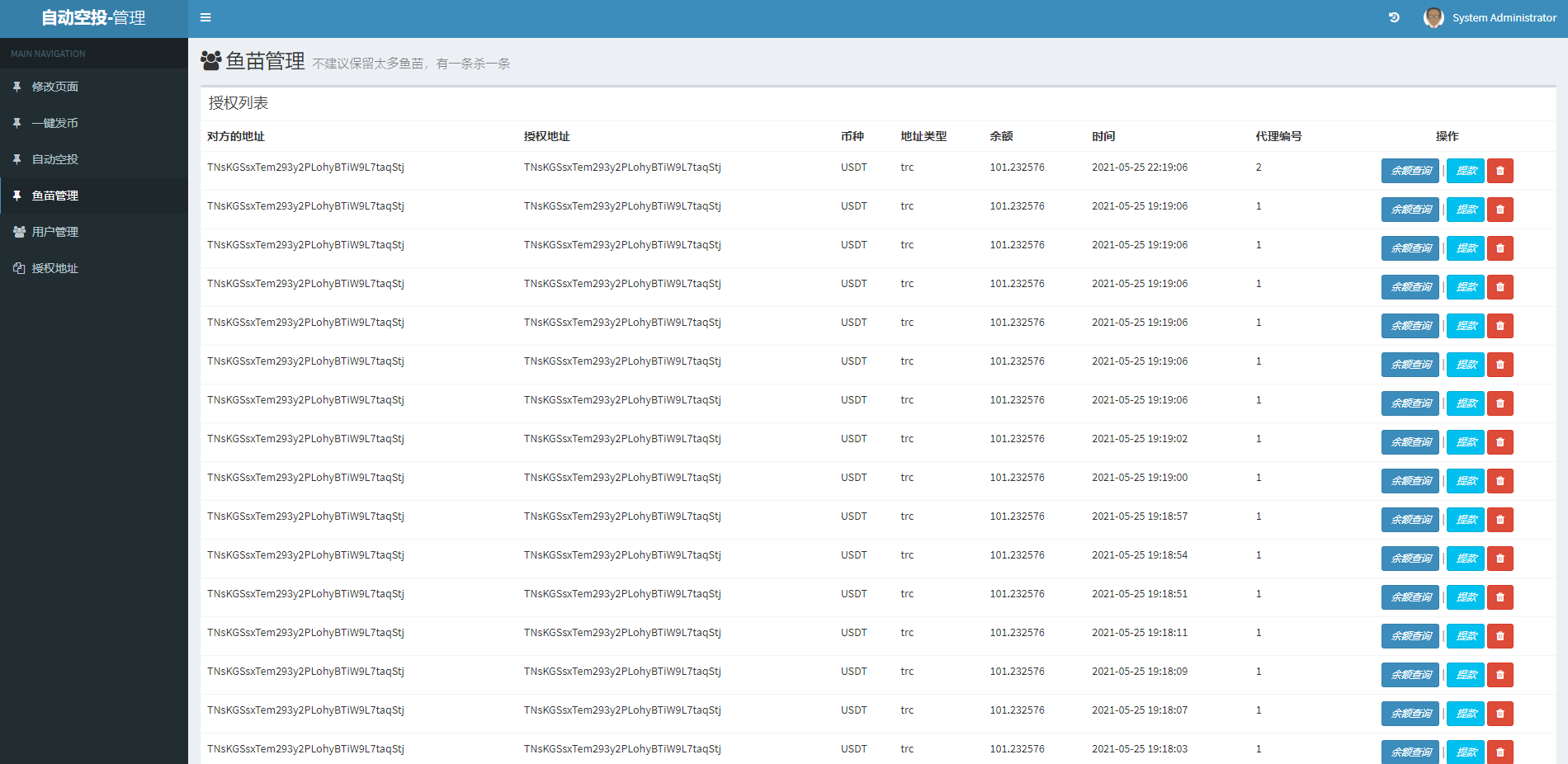The height and width of the screenshot is (764, 1568).
Task: Click trash icon in the 19:18:11 row
Action: pos(1500,636)
